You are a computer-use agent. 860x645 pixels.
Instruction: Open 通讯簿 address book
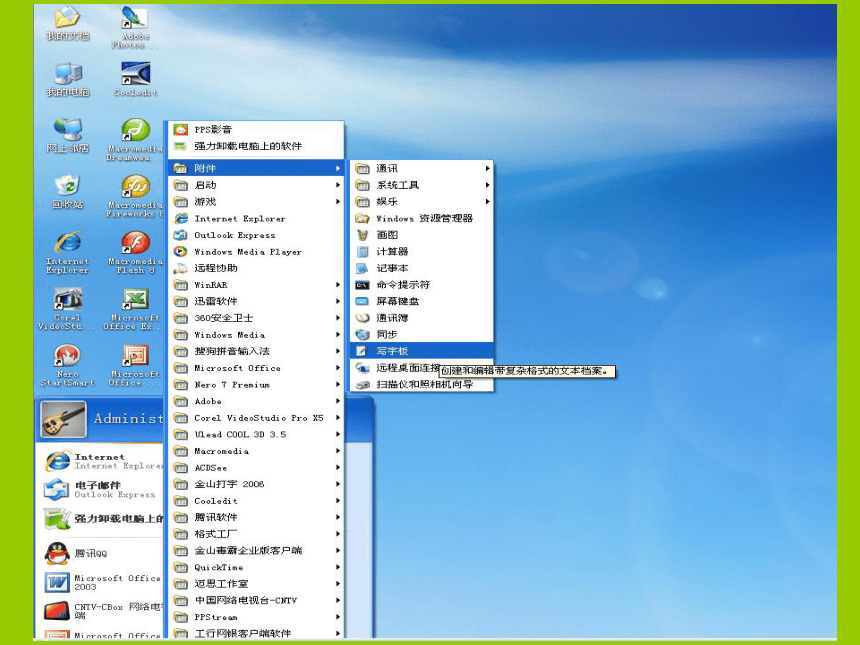click(422, 318)
